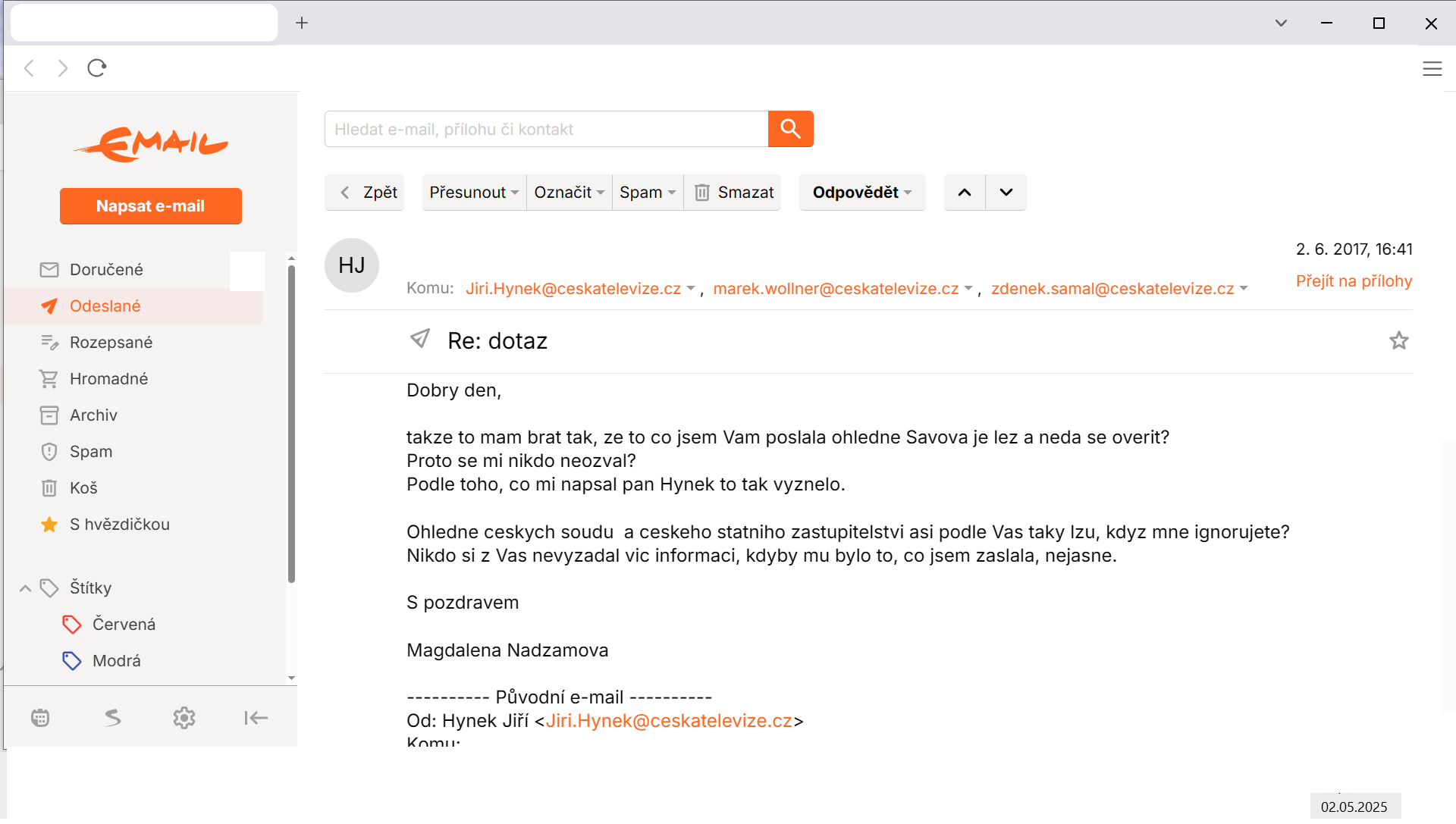
Task: Open the browser hamburger menu
Action: 1432,68
